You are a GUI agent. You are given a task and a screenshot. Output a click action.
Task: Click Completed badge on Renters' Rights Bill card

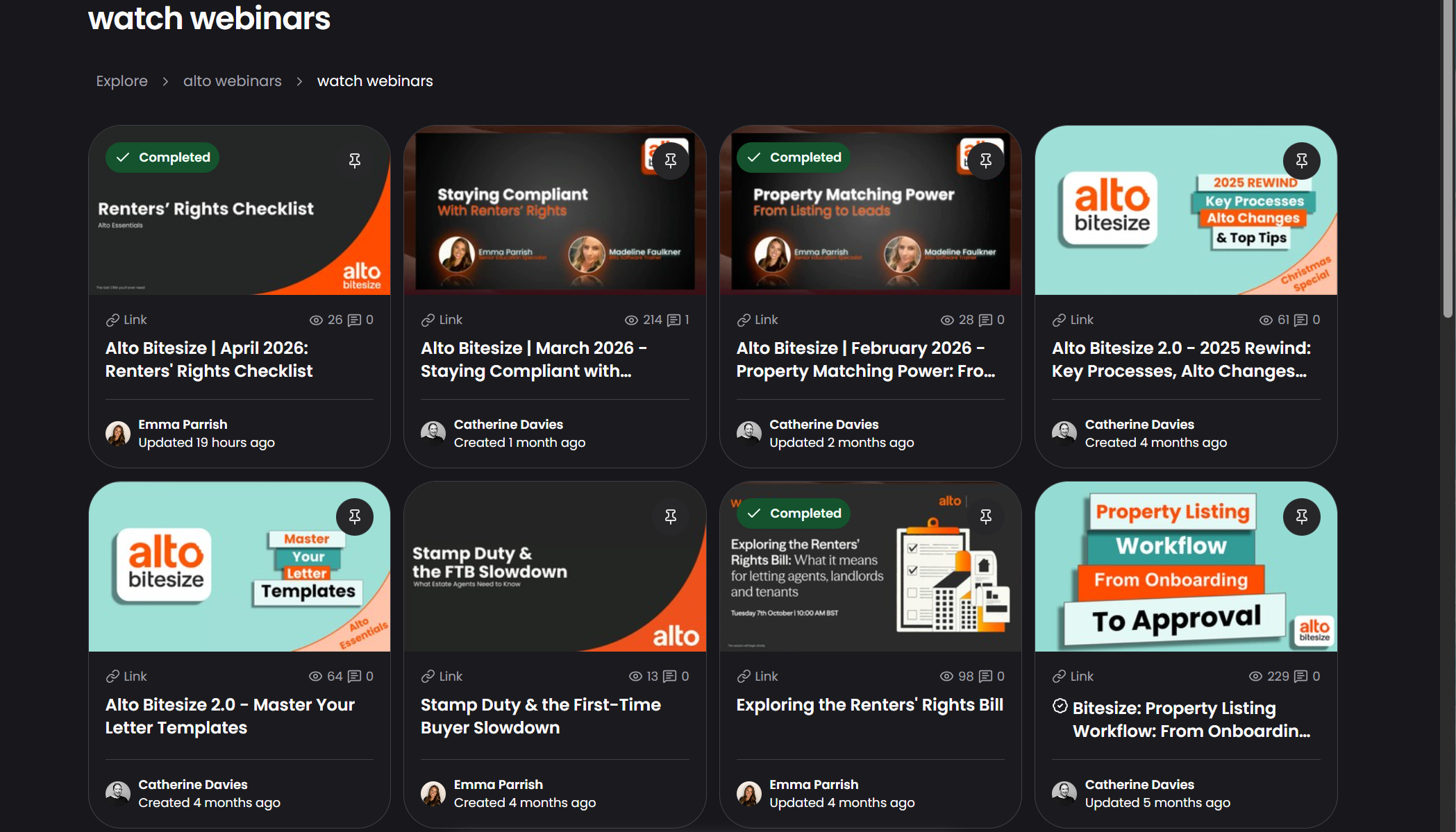pyautogui.click(x=794, y=513)
